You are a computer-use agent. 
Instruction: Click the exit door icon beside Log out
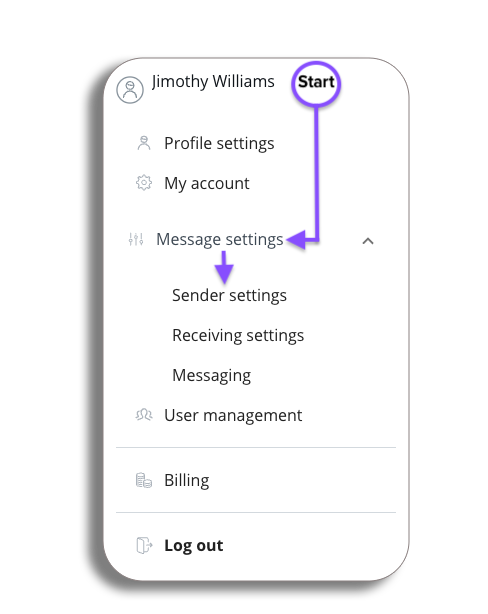pos(144,545)
